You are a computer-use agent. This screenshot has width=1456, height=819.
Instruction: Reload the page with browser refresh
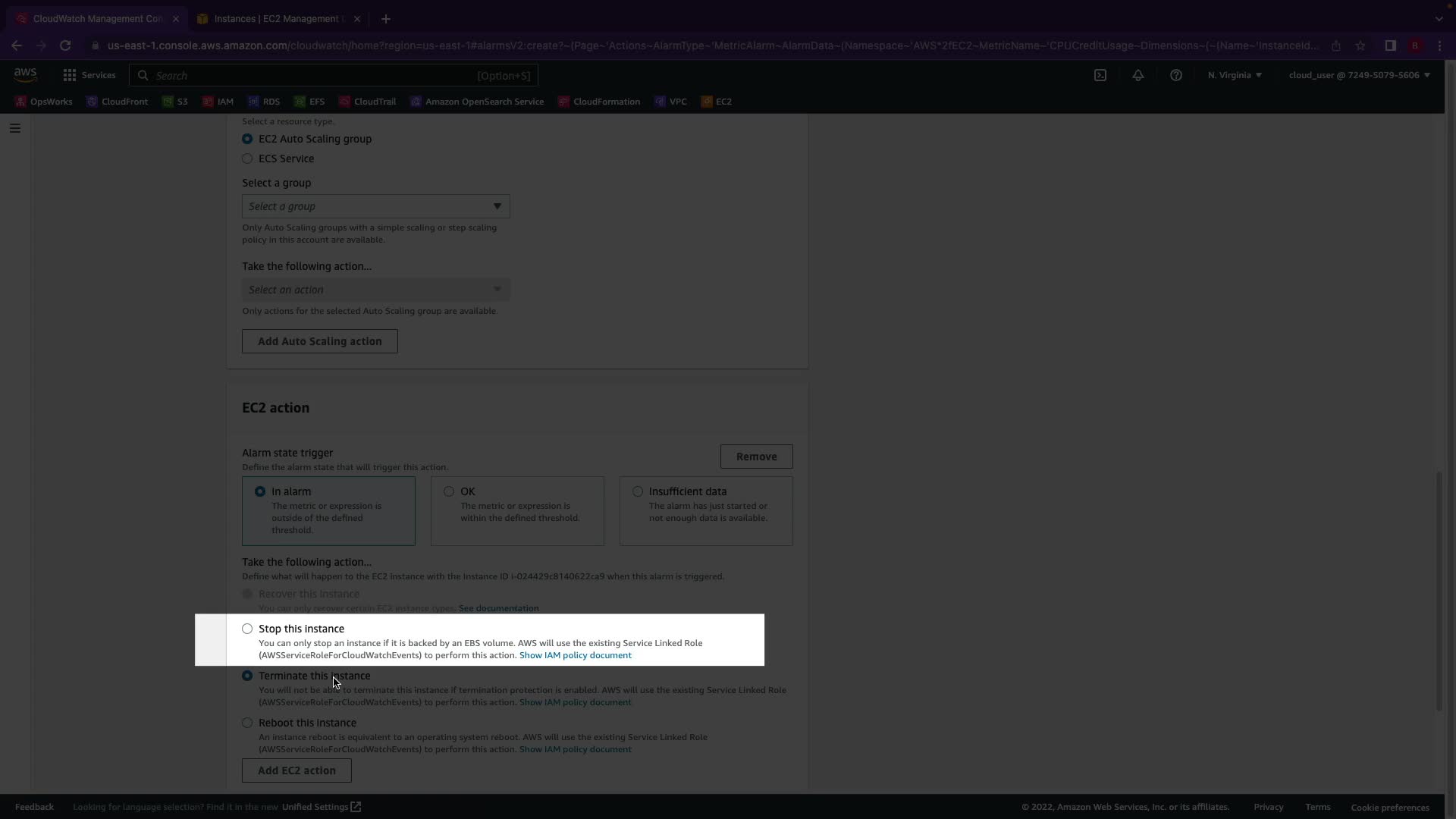tap(65, 45)
